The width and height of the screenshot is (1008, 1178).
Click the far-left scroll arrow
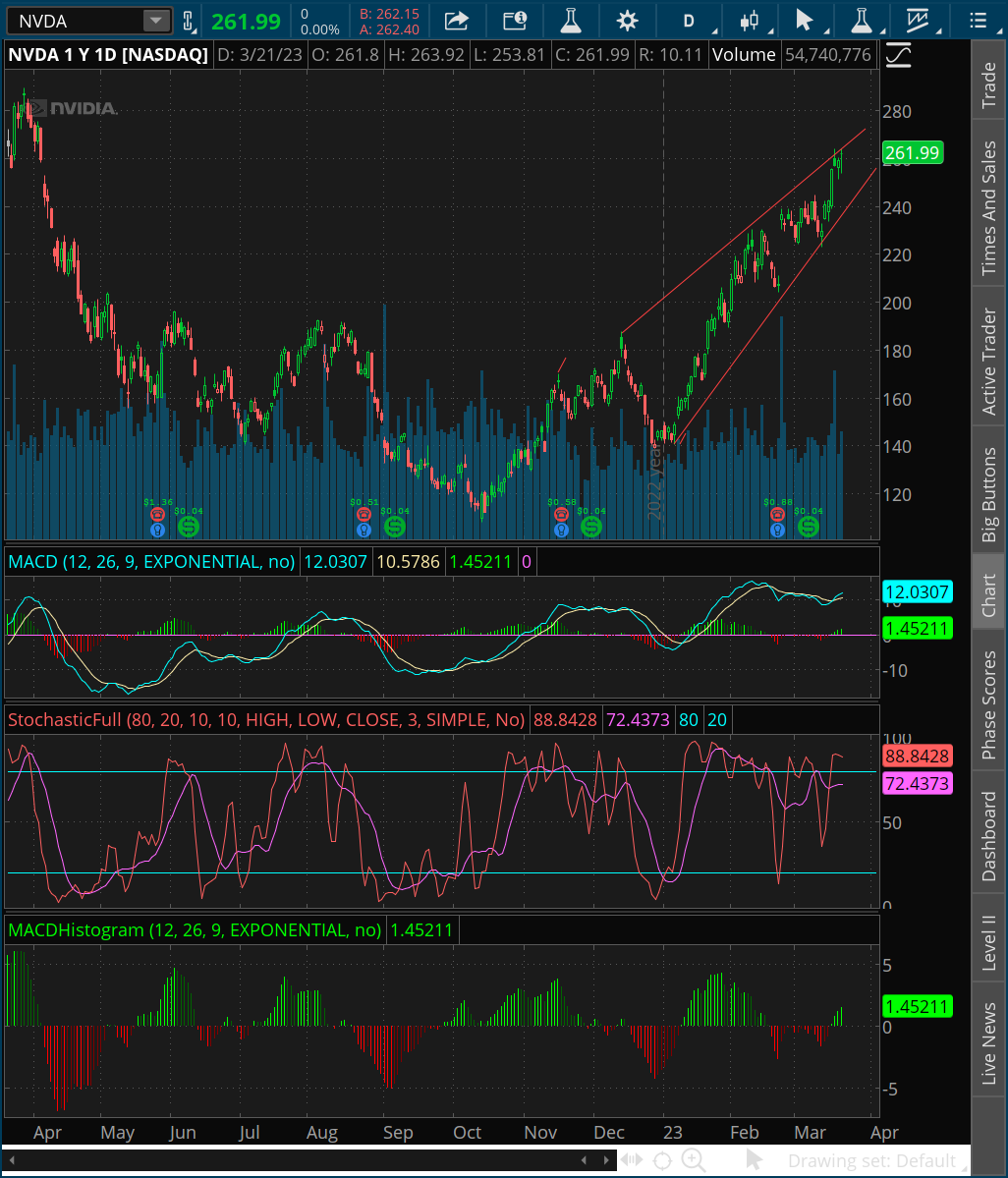(11, 1160)
